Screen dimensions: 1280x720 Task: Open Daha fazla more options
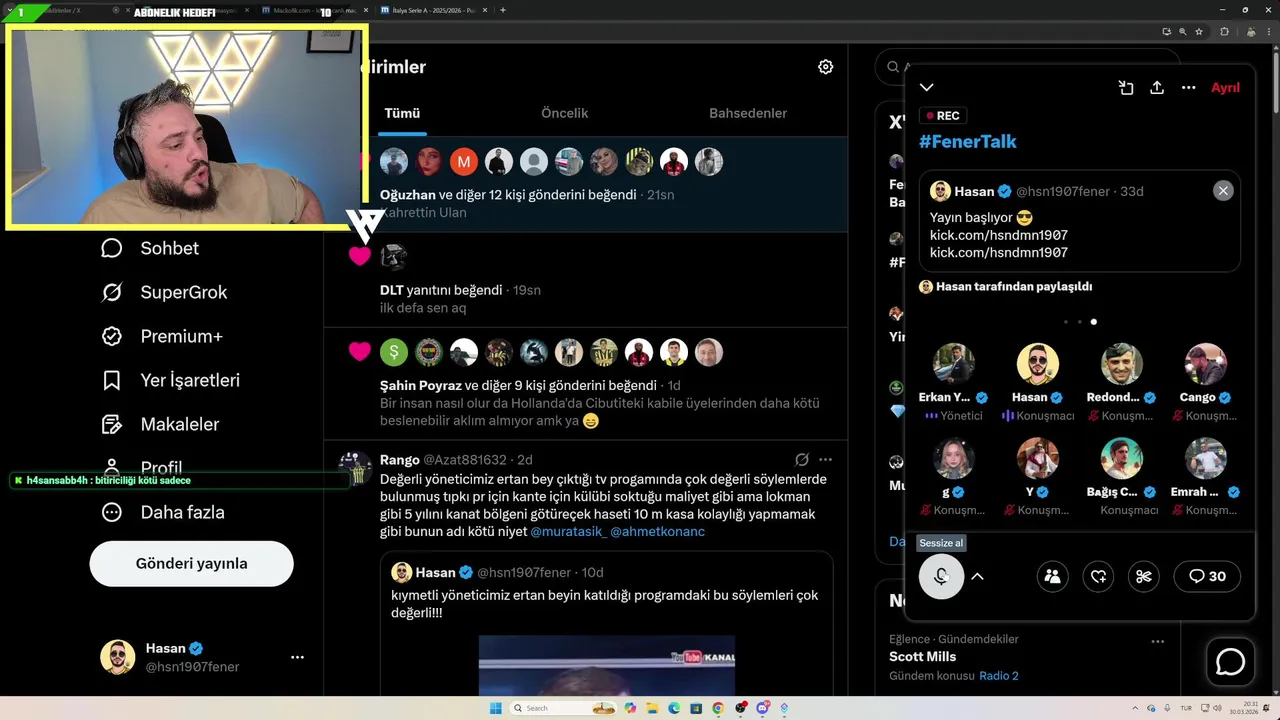(162, 512)
